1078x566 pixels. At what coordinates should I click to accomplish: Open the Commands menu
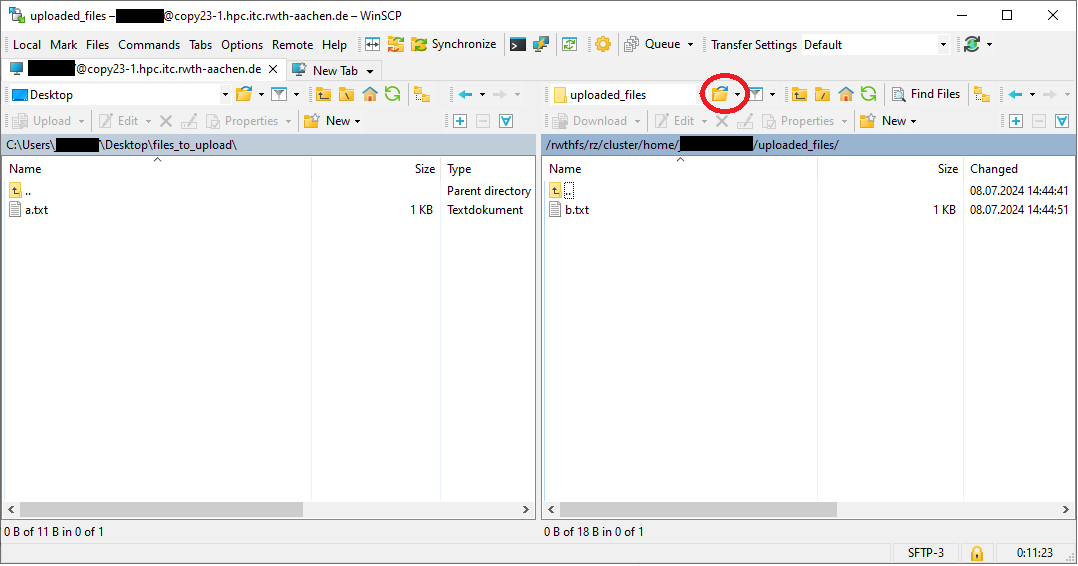[148, 45]
